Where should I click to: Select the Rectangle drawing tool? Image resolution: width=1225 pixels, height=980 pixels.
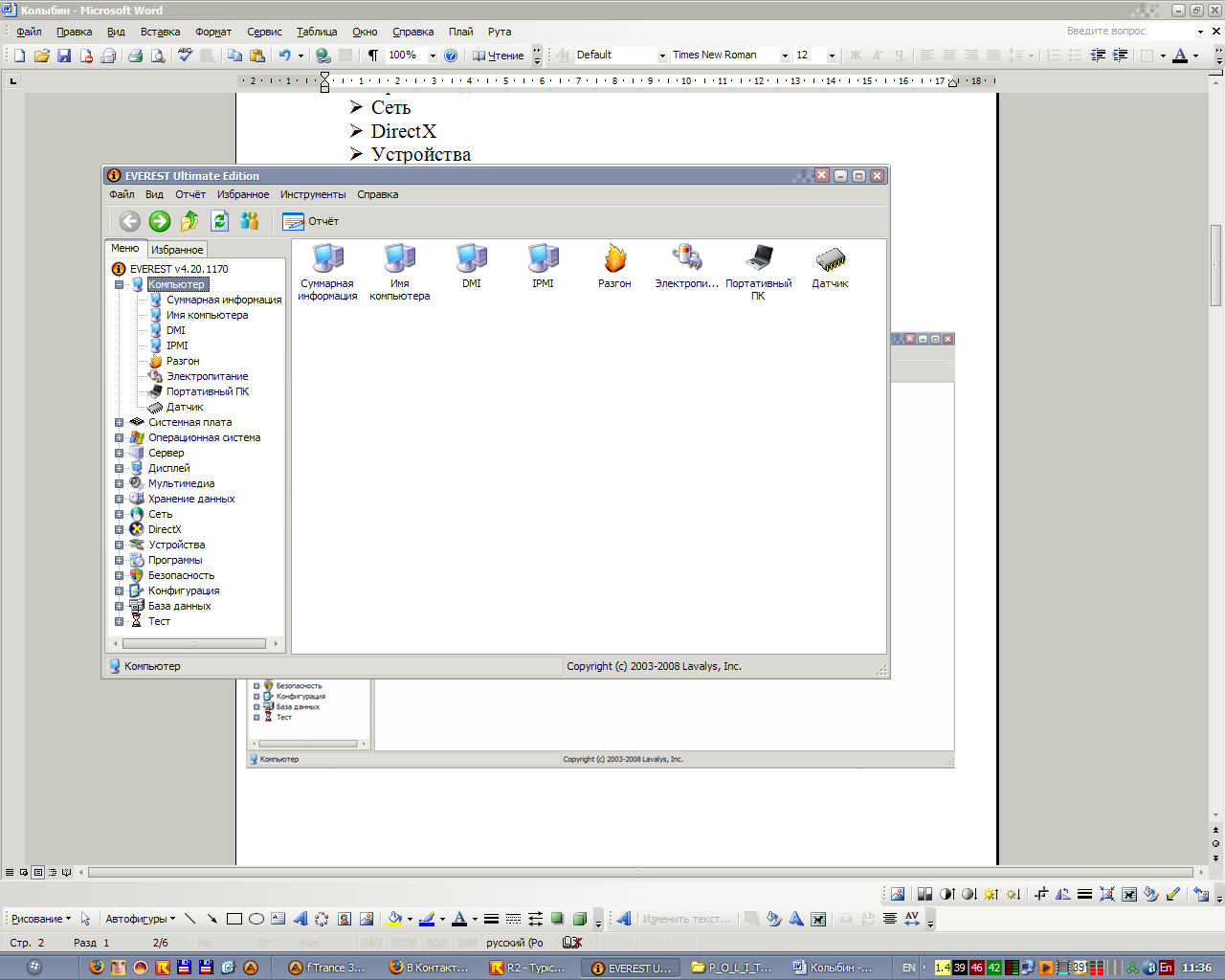click(234, 919)
